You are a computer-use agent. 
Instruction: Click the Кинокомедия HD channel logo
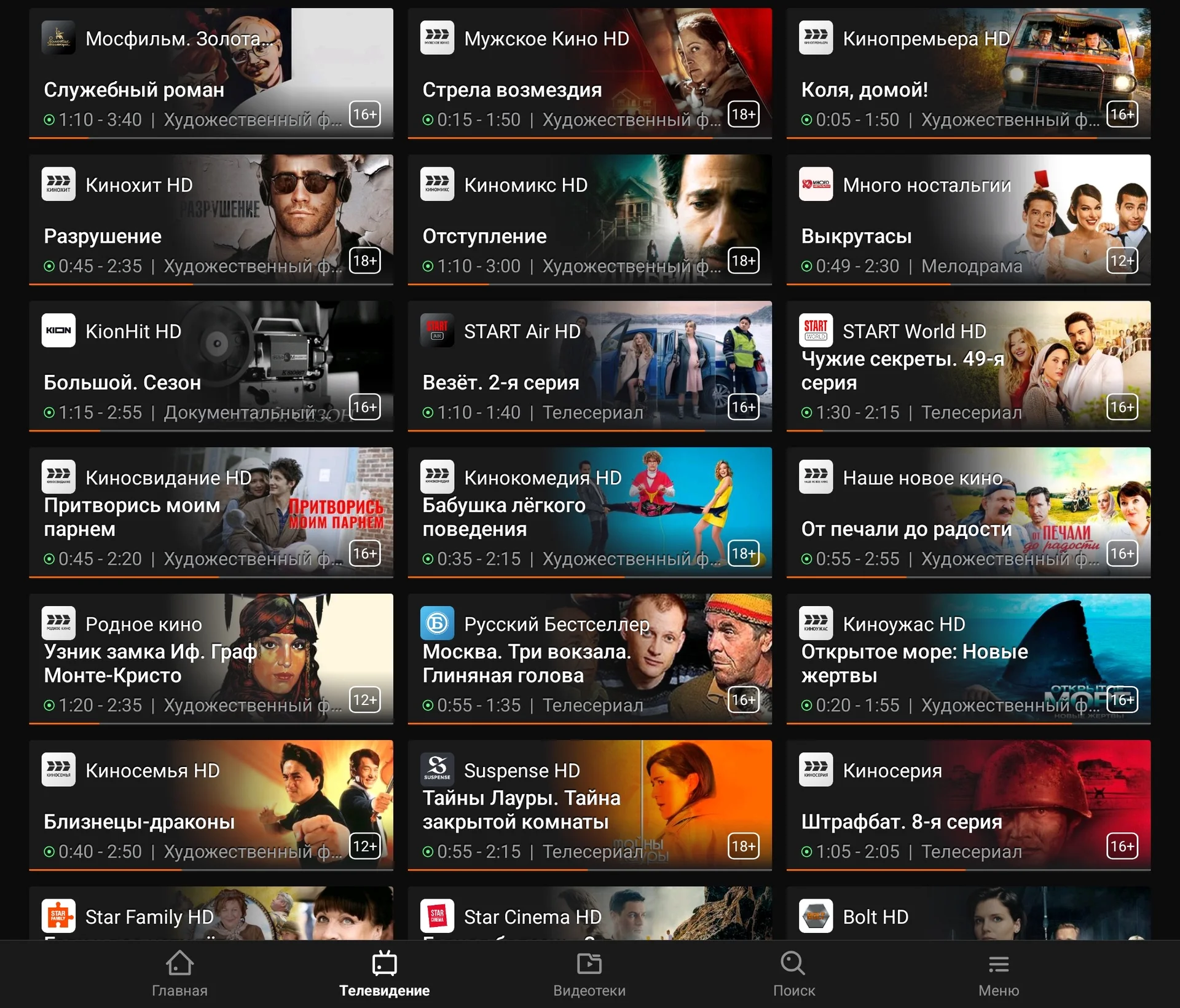click(437, 476)
